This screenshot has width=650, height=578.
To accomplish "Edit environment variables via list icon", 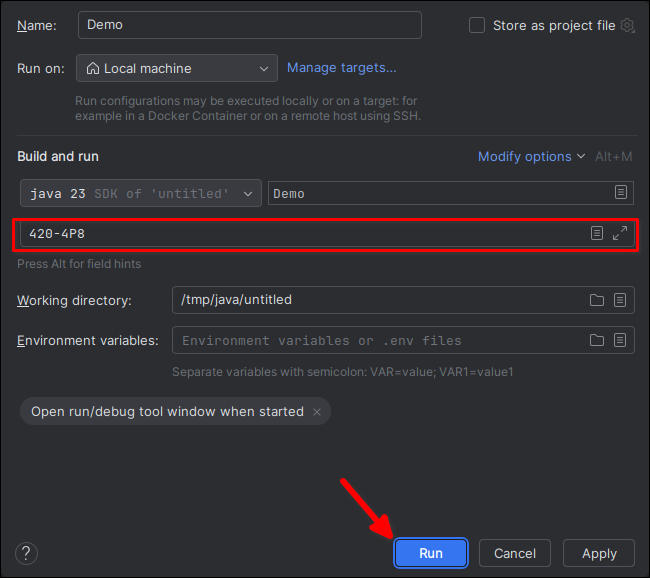I will [620, 340].
